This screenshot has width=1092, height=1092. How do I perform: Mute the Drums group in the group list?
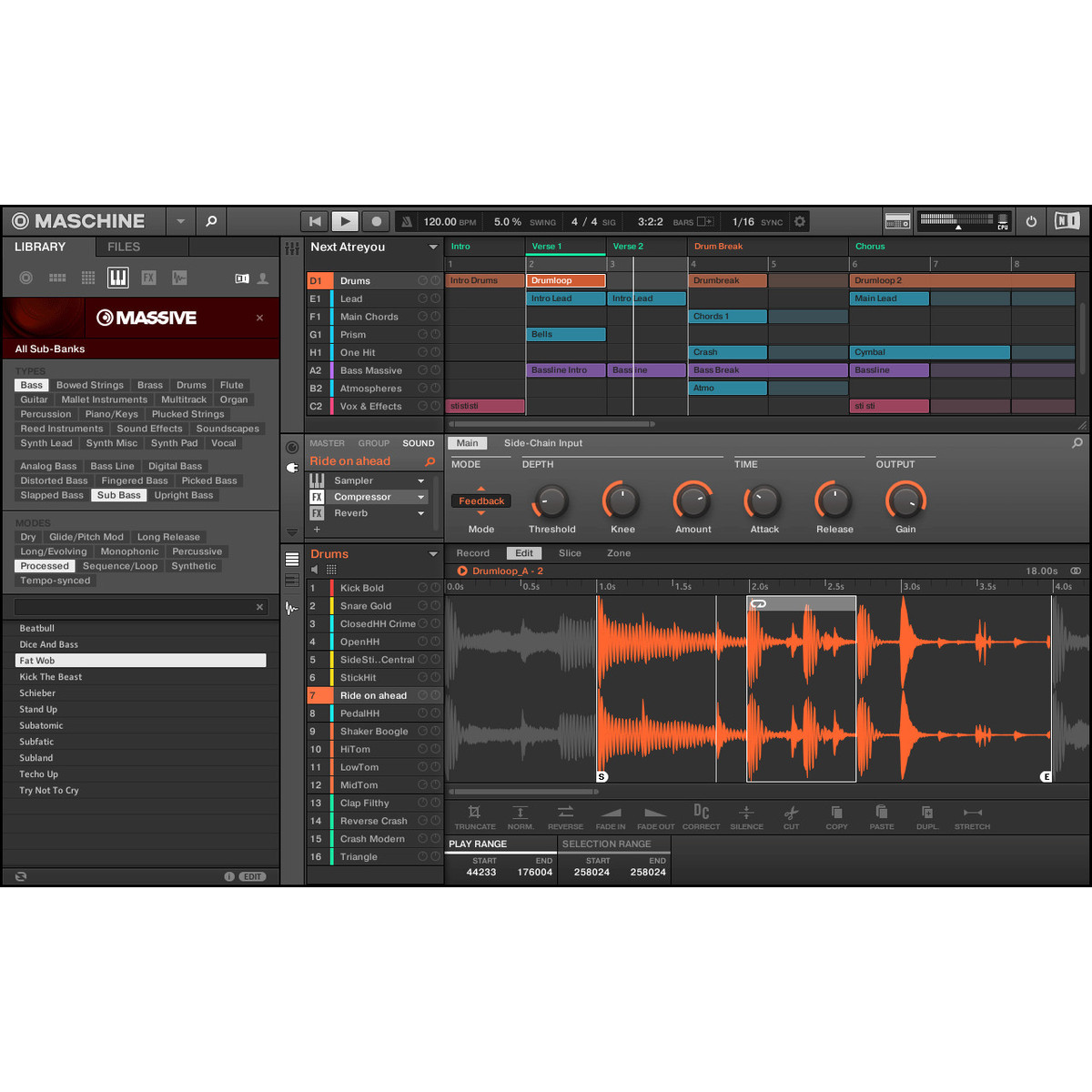pos(422,281)
